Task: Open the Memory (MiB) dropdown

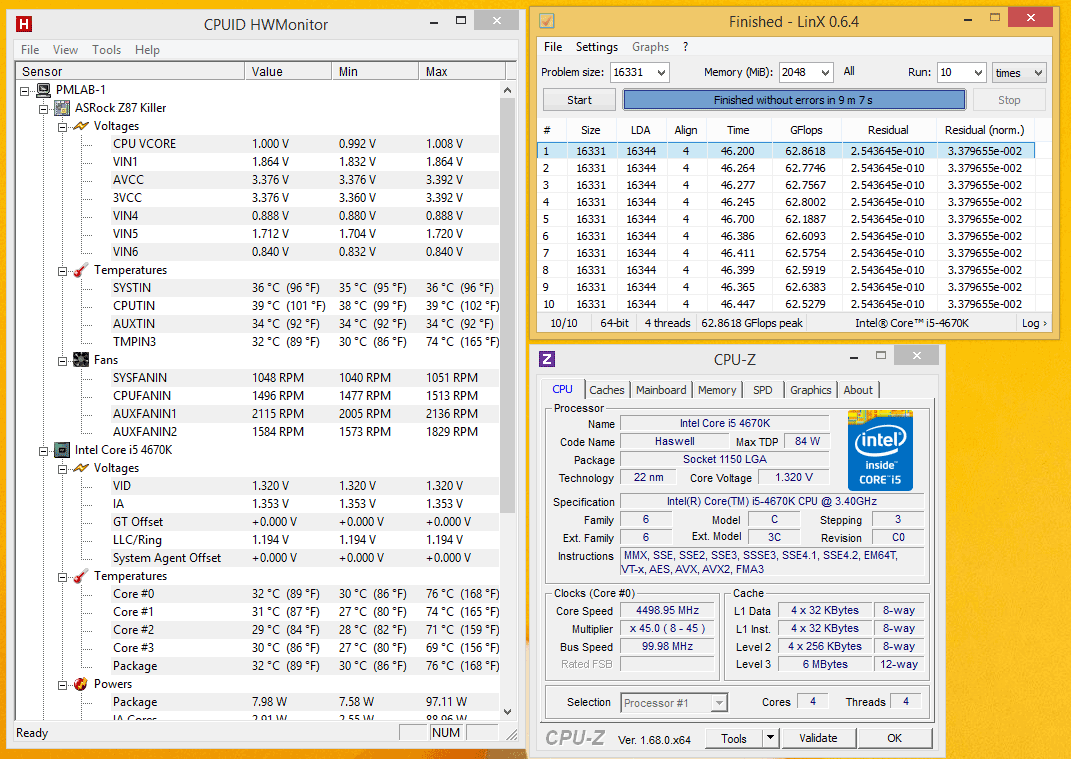Action: point(824,73)
